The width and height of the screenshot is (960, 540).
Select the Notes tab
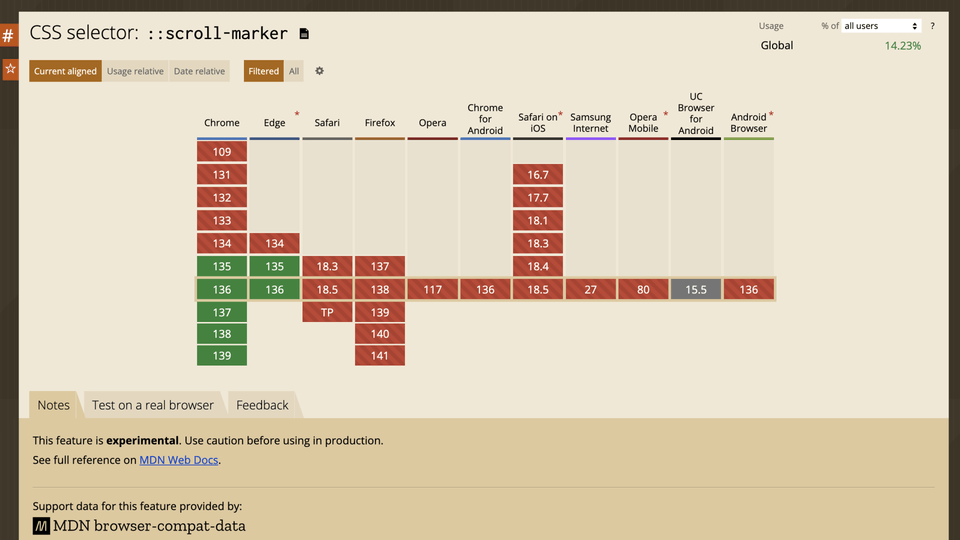point(54,405)
